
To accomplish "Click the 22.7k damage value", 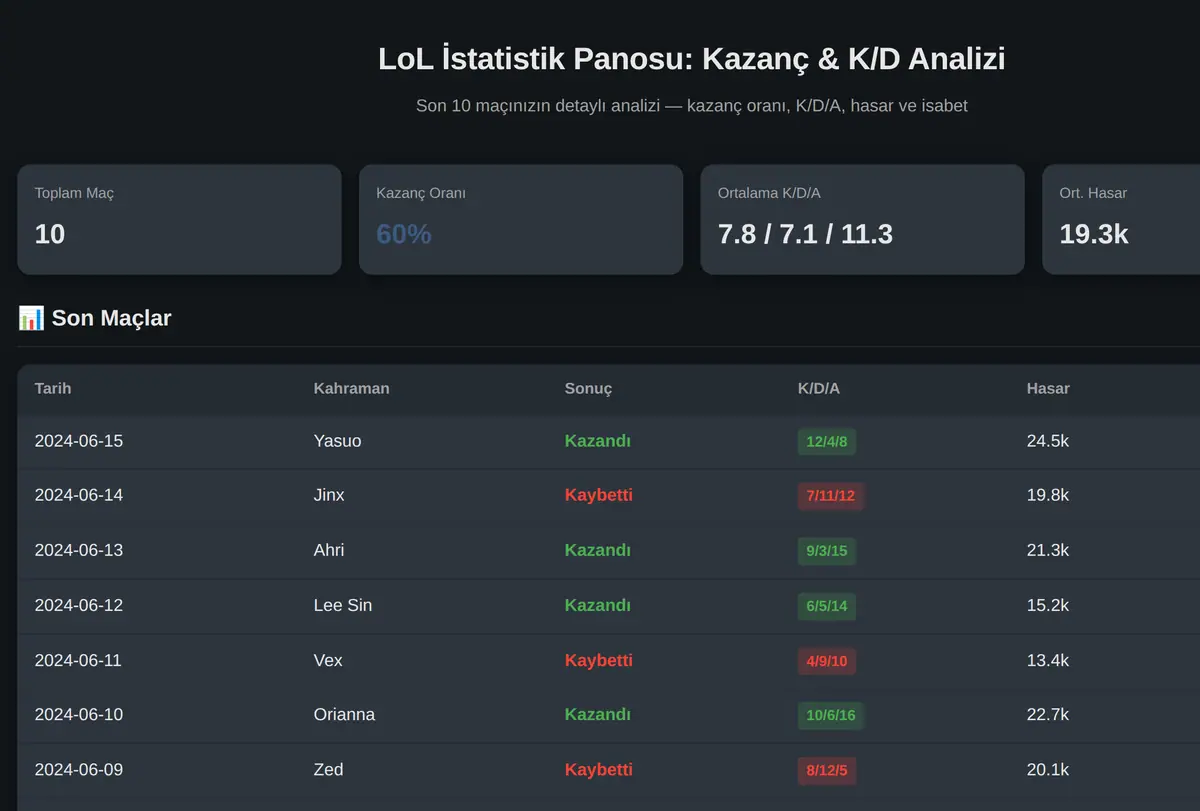I will click(x=1048, y=714).
